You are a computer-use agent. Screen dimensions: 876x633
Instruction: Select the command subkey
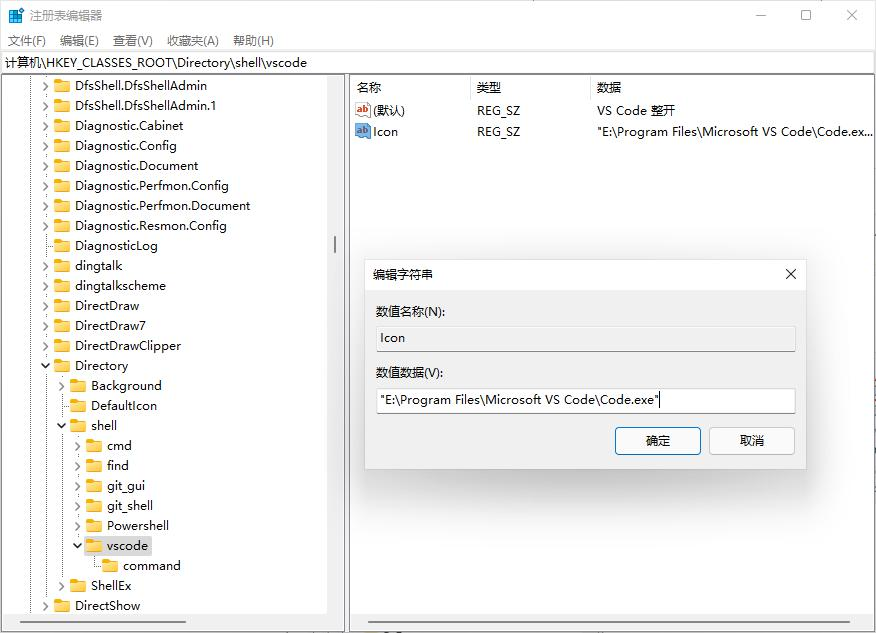tap(151, 566)
